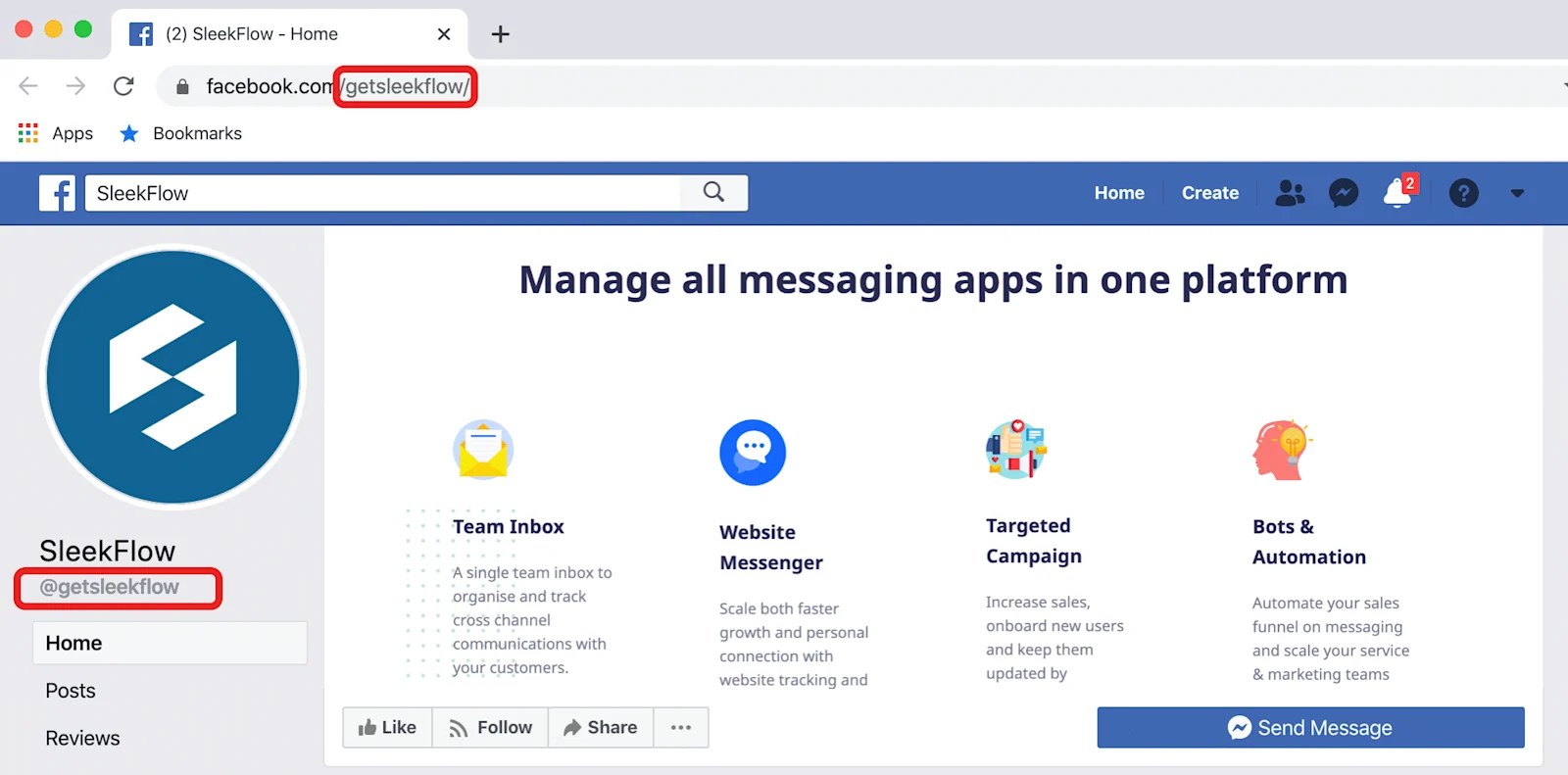Click the browser forward arrow

[75, 86]
